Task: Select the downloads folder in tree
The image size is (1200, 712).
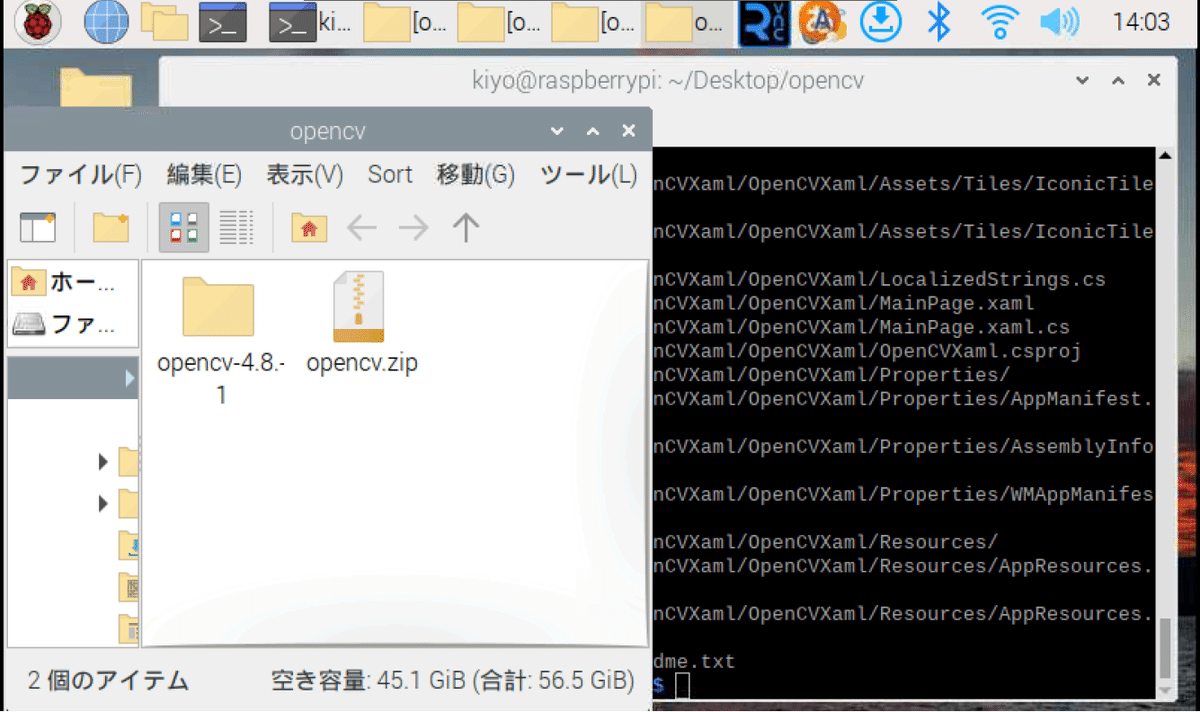Action: (x=129, y=545)
